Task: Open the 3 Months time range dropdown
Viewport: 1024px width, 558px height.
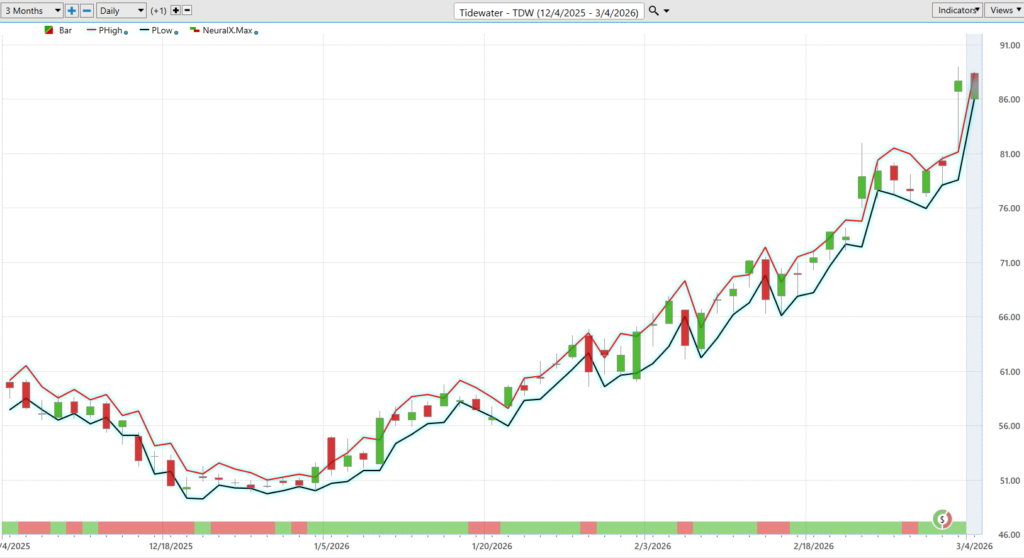Action: click(x=31, y=10)
